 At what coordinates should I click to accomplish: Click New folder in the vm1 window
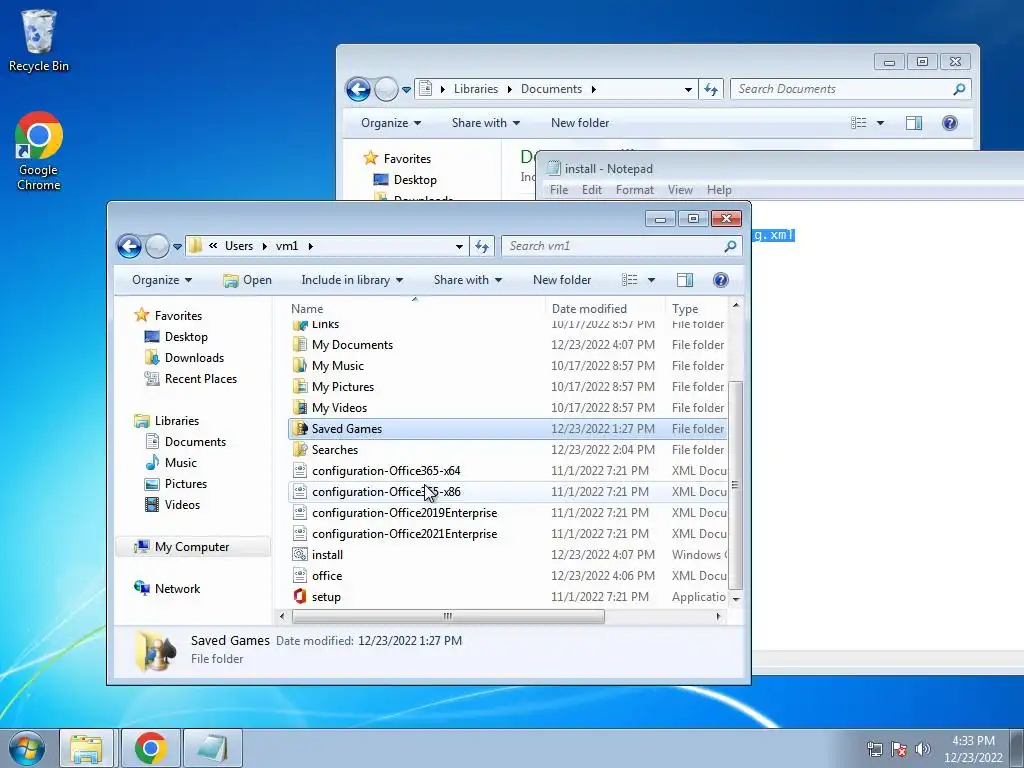(x=562, y=280)
